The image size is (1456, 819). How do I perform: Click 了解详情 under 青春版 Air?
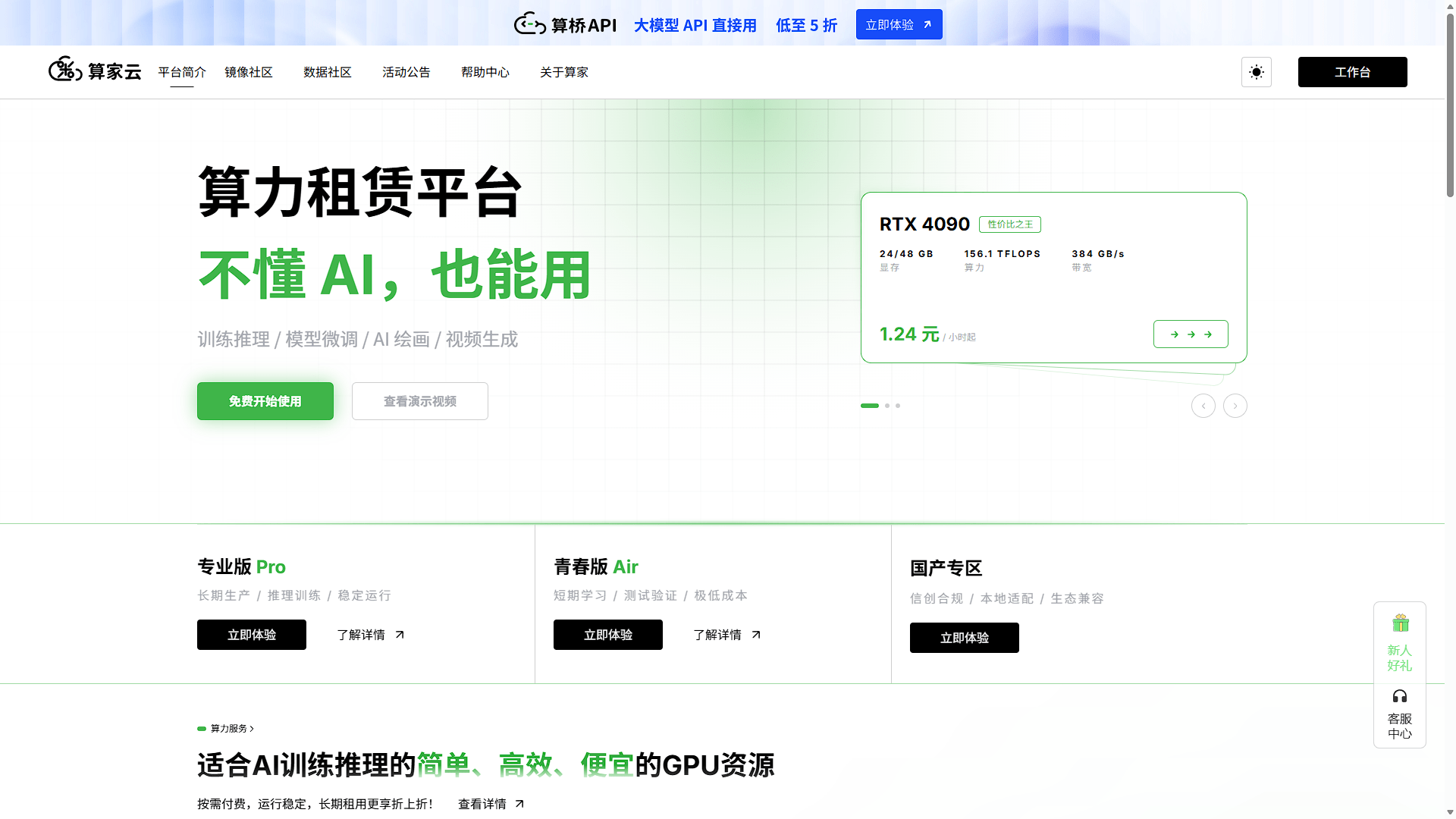click(x=727, y=635)
